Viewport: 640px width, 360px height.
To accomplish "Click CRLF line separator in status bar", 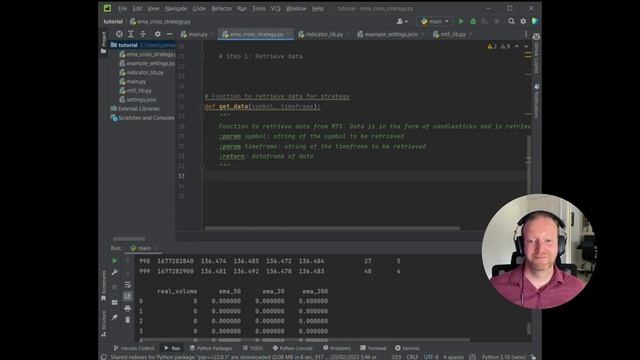I will pos(412,357).
